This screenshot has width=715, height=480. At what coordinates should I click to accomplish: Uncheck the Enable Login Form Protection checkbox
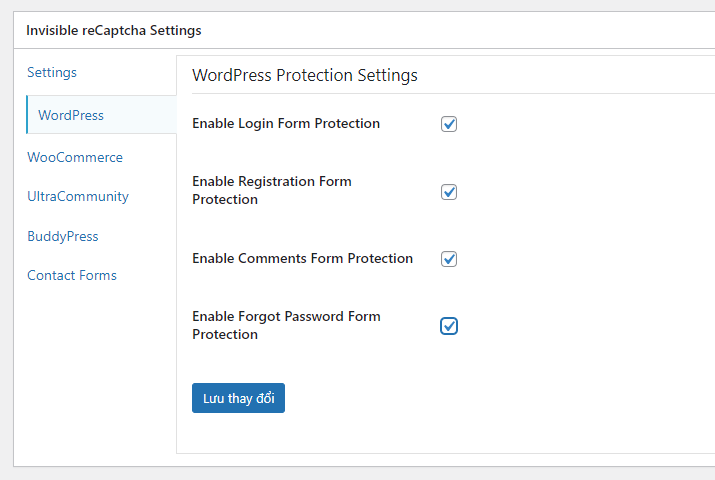(x=449, y=124)
